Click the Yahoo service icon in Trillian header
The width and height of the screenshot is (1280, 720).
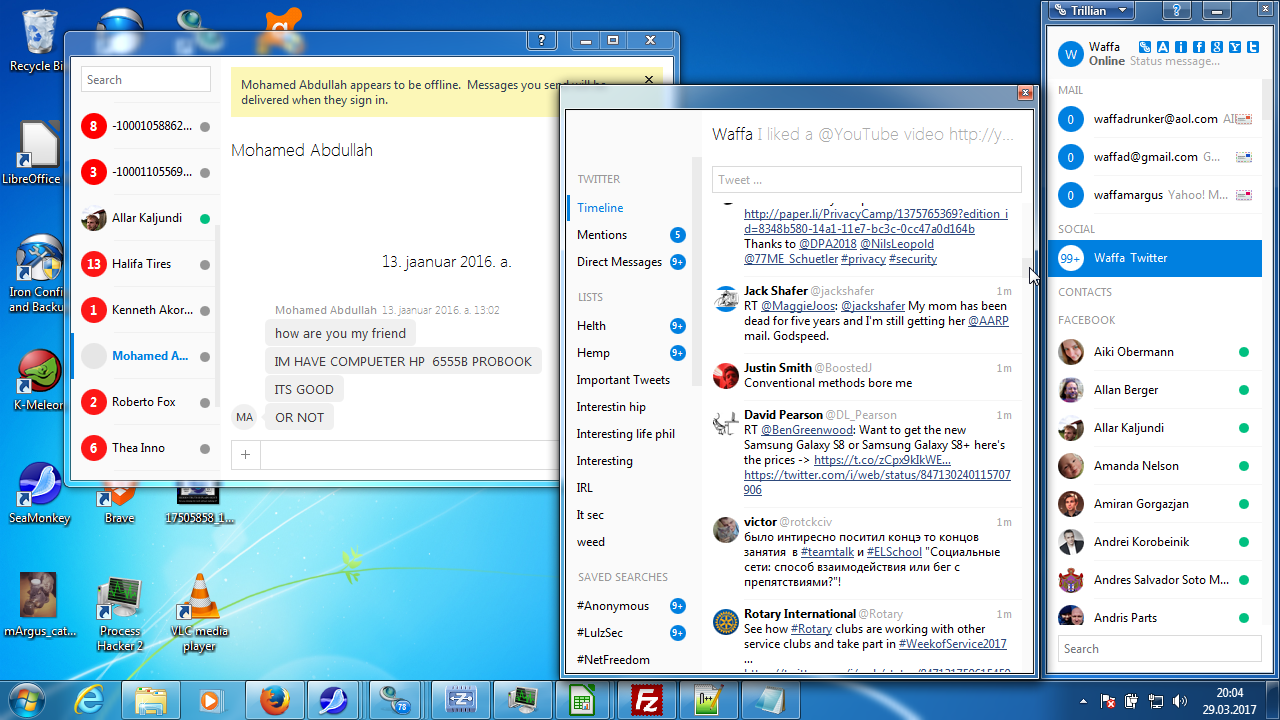1235,47
